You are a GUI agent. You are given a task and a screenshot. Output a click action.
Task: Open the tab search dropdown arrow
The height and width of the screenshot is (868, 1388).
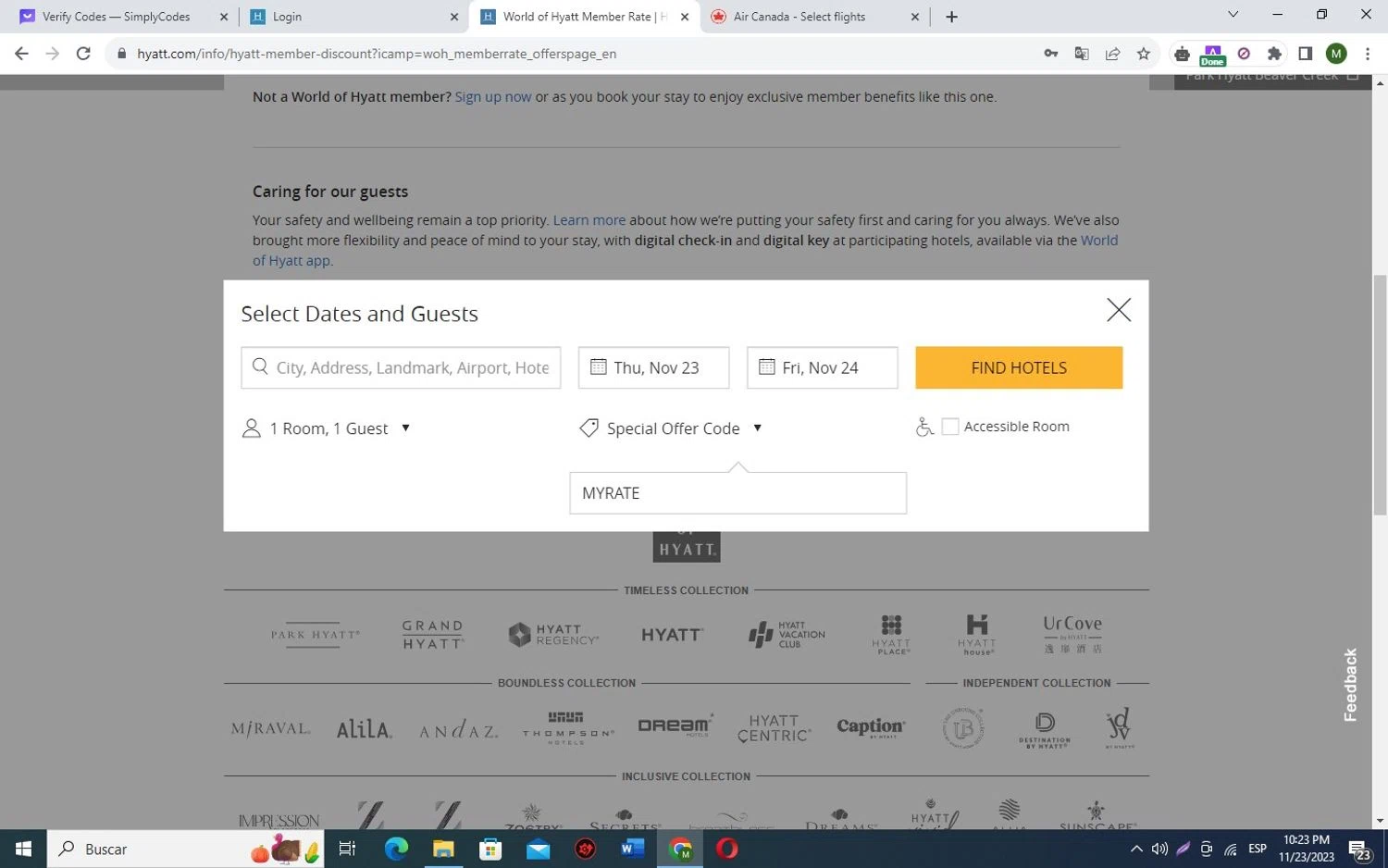(1233, 15)
